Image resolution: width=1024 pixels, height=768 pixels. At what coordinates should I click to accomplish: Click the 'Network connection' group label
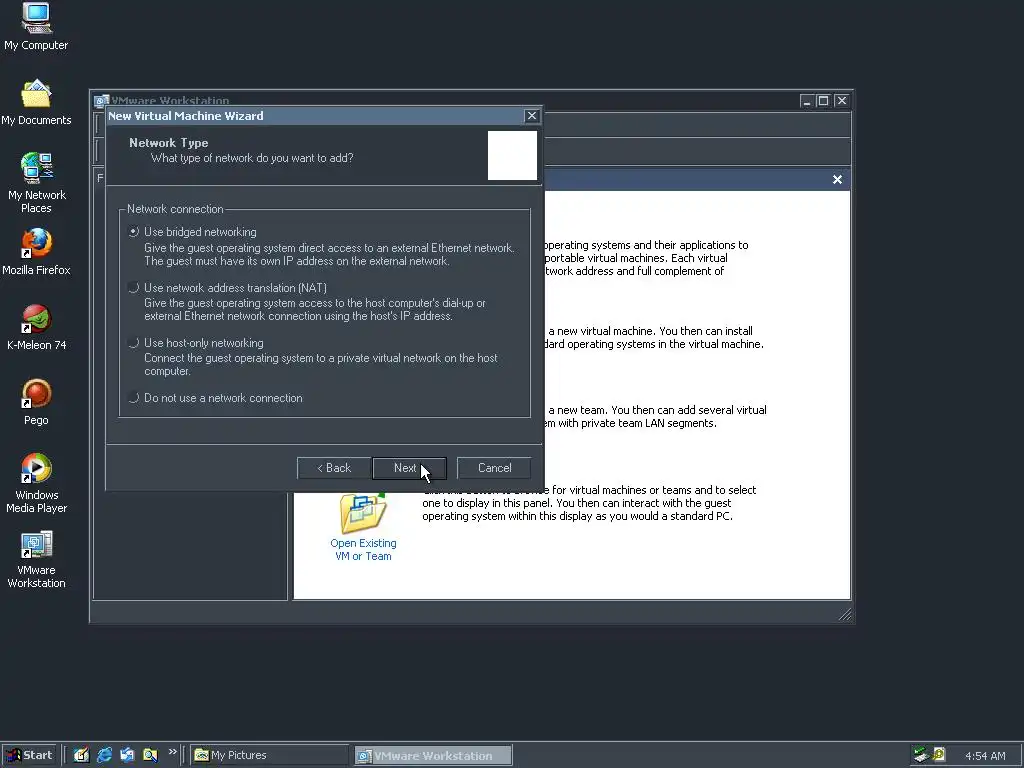tap(175, 209)
